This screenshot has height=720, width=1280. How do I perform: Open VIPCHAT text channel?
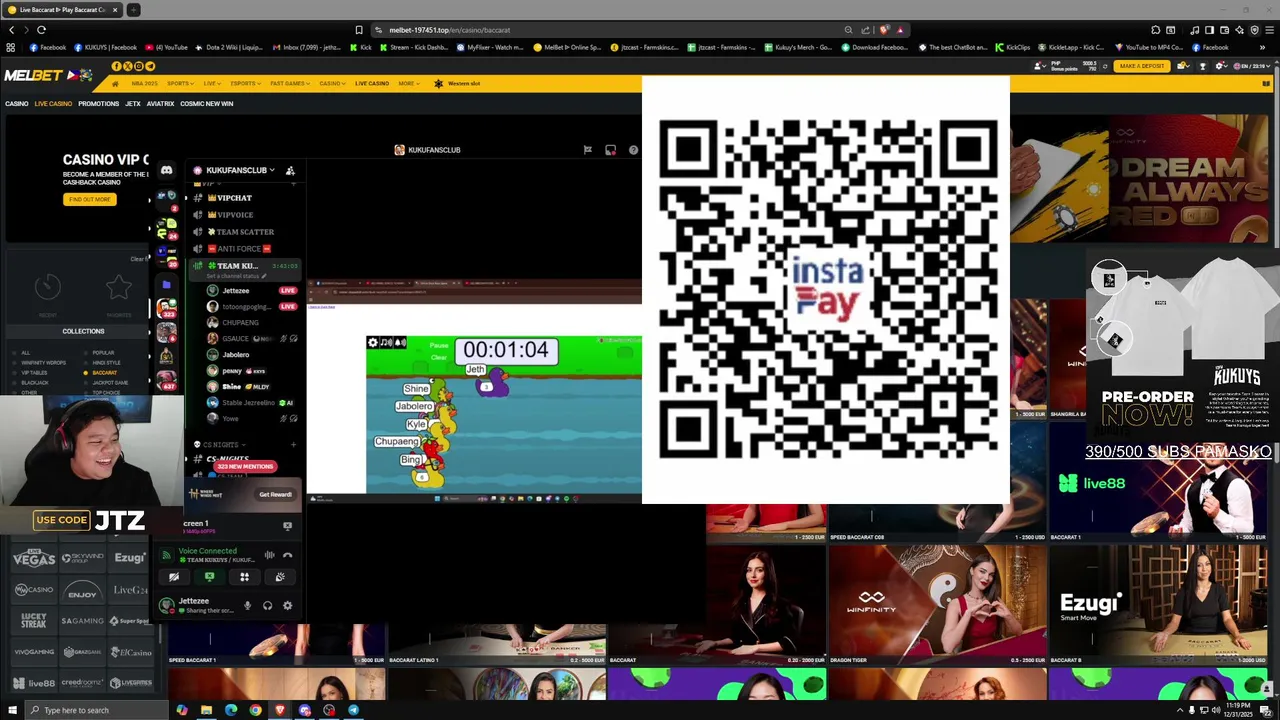pyautogui.click(x=235, y=198)
